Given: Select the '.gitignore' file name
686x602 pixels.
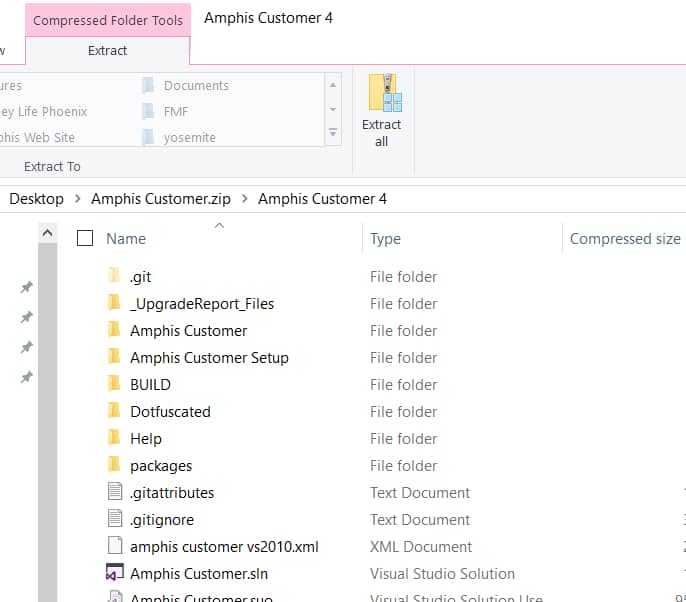Looking at the screenshot, I should [161, 520].
